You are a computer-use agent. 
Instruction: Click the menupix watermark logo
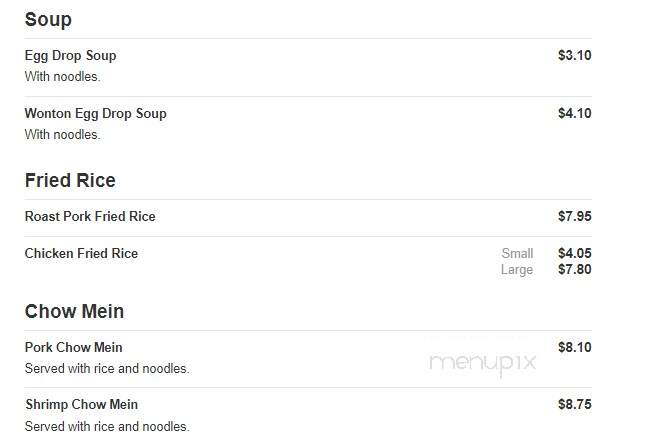483,364
